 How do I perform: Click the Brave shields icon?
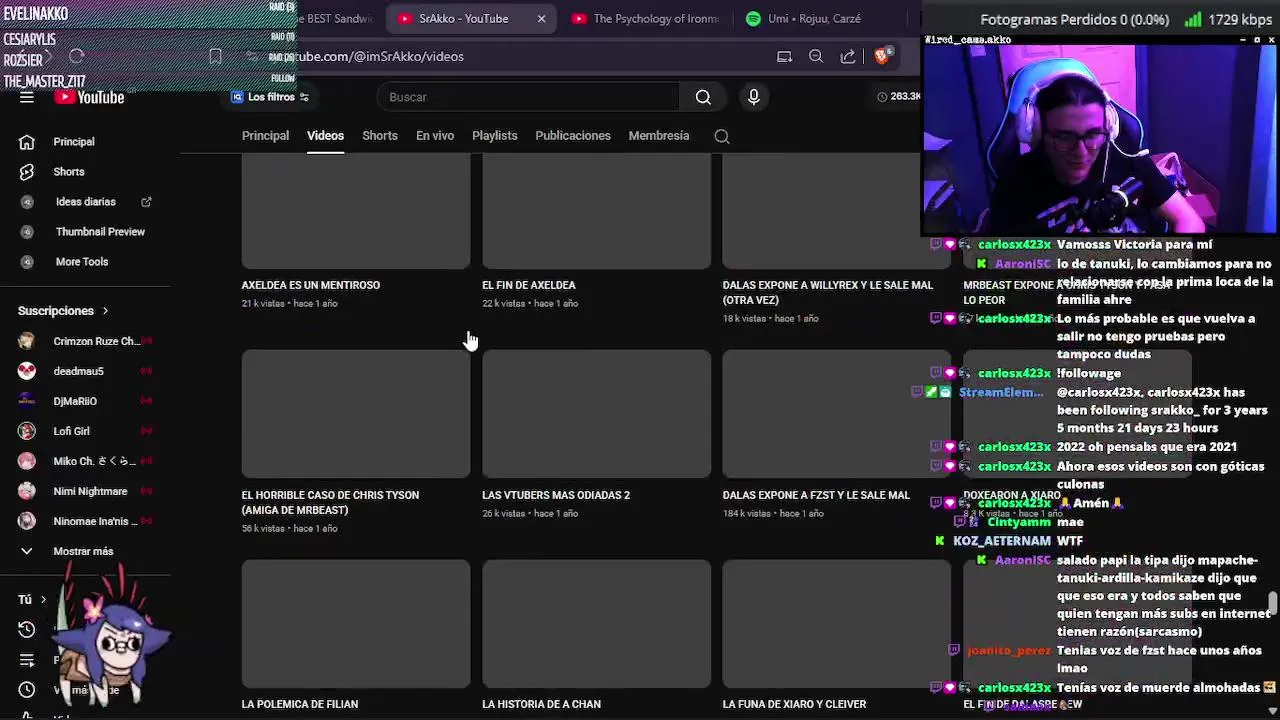pyautogui.click(x=881, y=56)
